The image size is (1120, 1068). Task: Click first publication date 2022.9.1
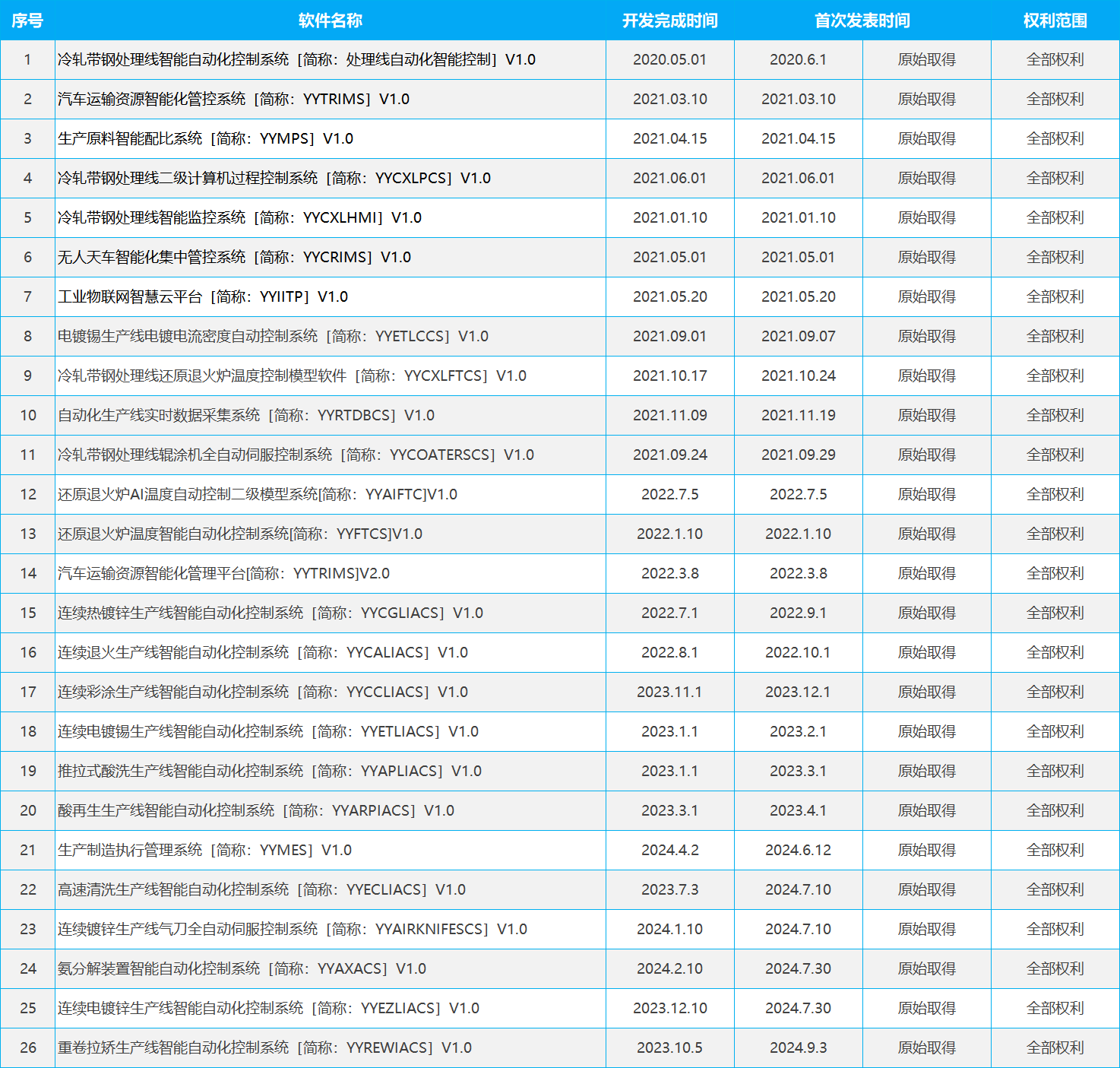tap(799, 613)
